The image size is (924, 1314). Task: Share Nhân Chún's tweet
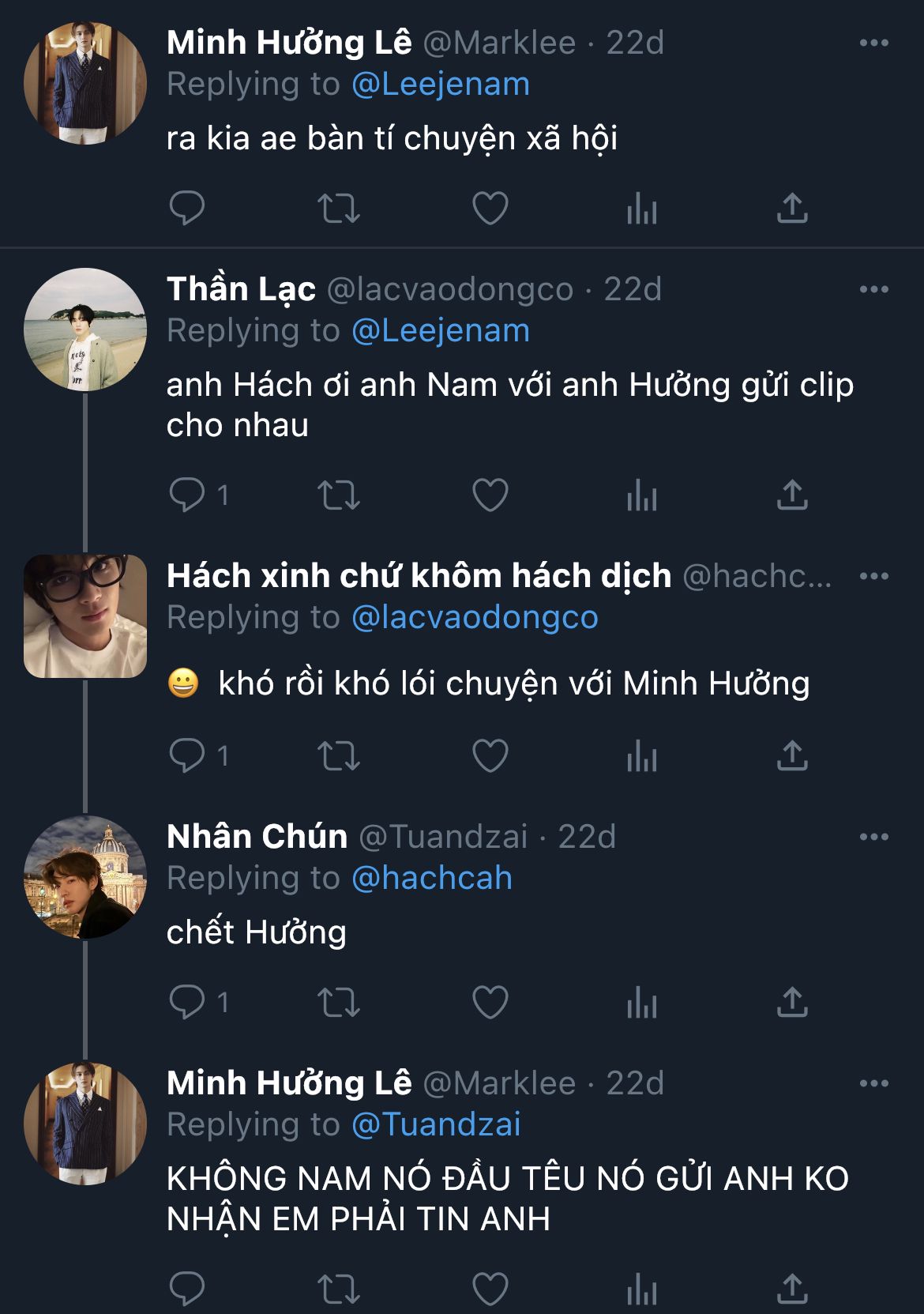tap(792, 1003)
